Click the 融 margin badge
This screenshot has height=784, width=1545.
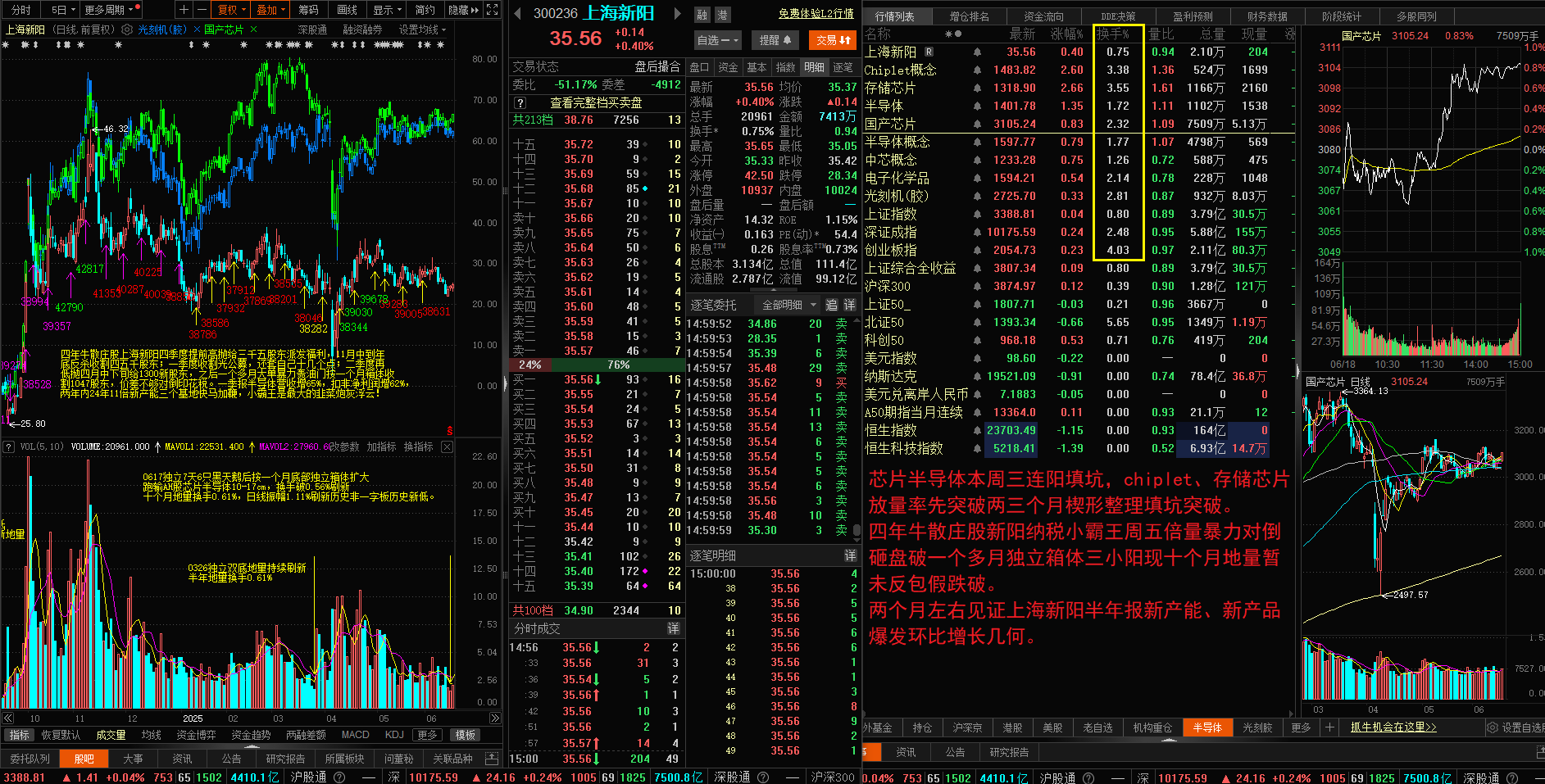tap(702, 15)
